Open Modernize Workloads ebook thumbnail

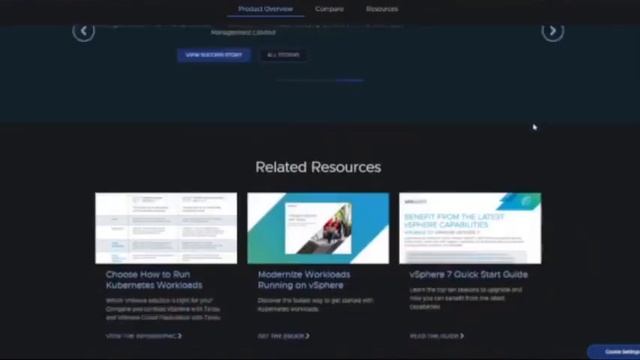point(318,228)
